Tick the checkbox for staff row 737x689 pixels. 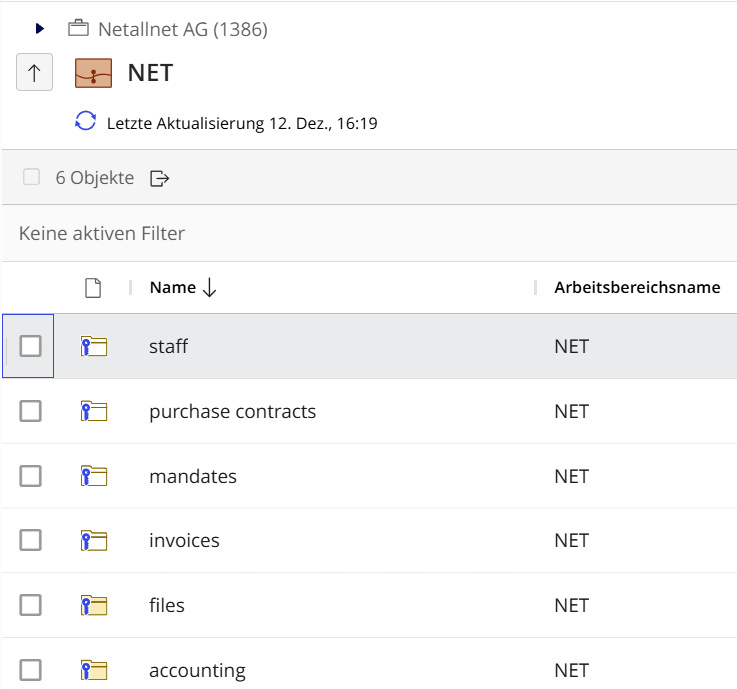(x=31, y=346)
